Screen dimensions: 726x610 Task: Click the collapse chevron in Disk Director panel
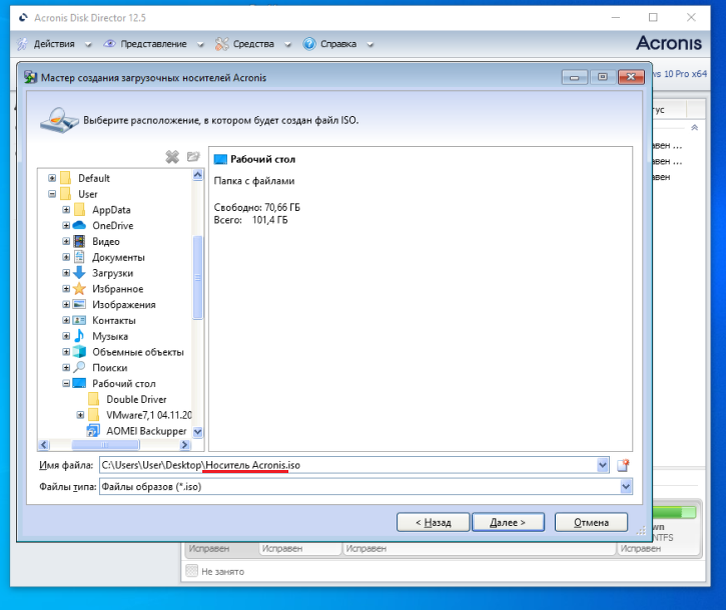point(694,127)
